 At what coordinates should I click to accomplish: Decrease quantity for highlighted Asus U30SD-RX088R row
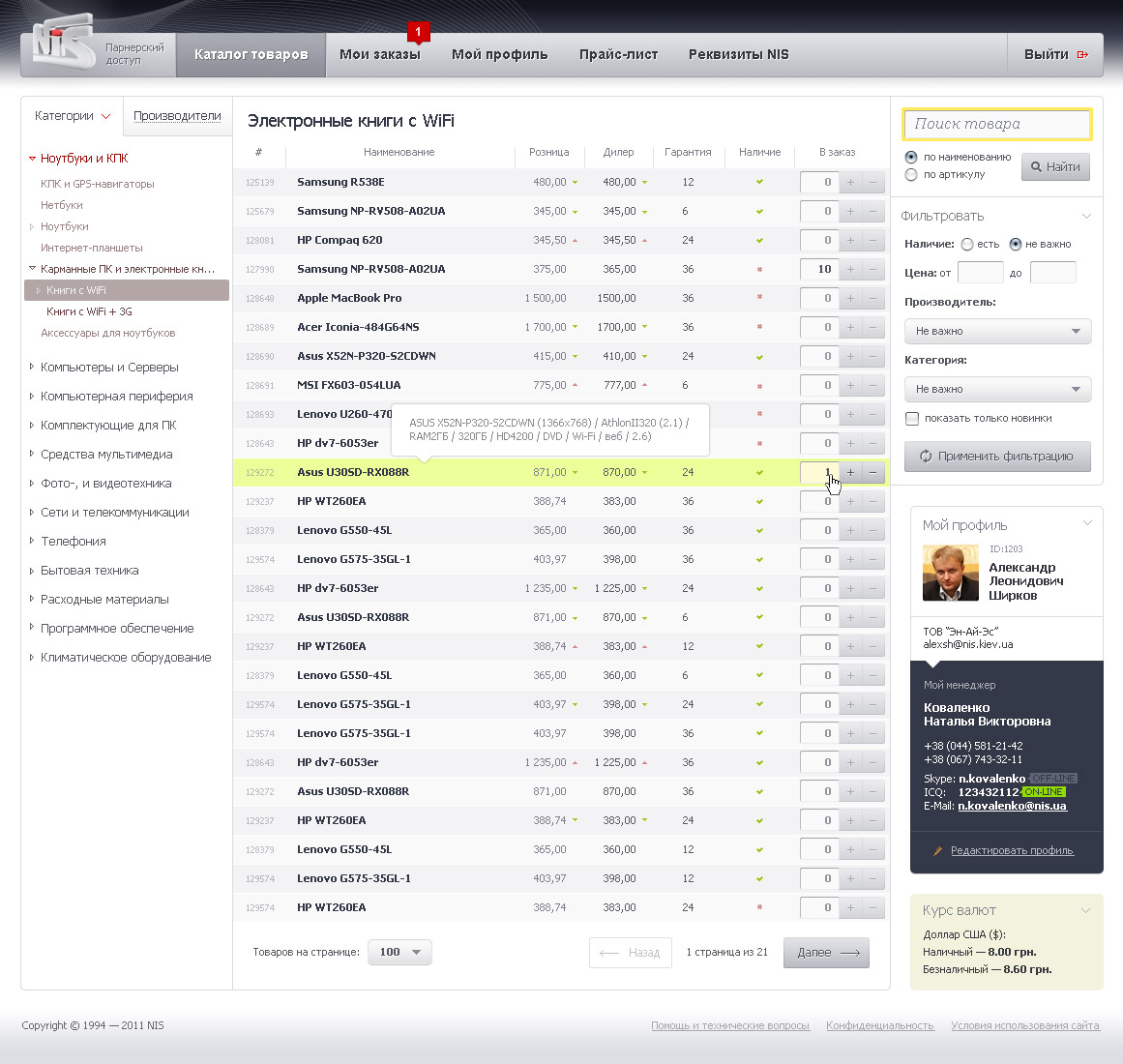[x=873, y=472]
